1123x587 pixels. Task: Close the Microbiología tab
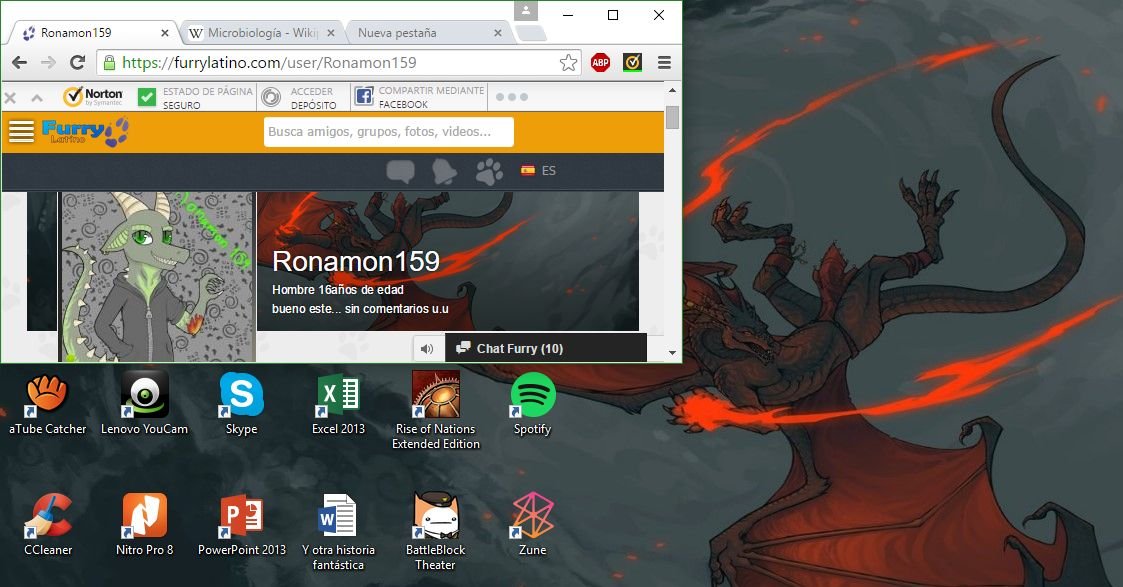pyautogui.click(x=331, y=33)
